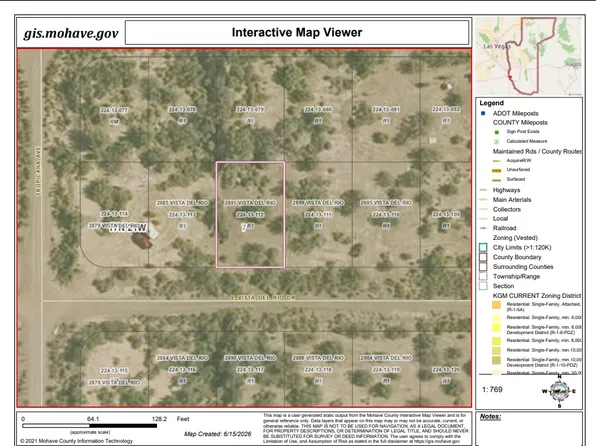Click parcel label 224-13-117
The image size is (596, 446).
click(x=250, y=370)
